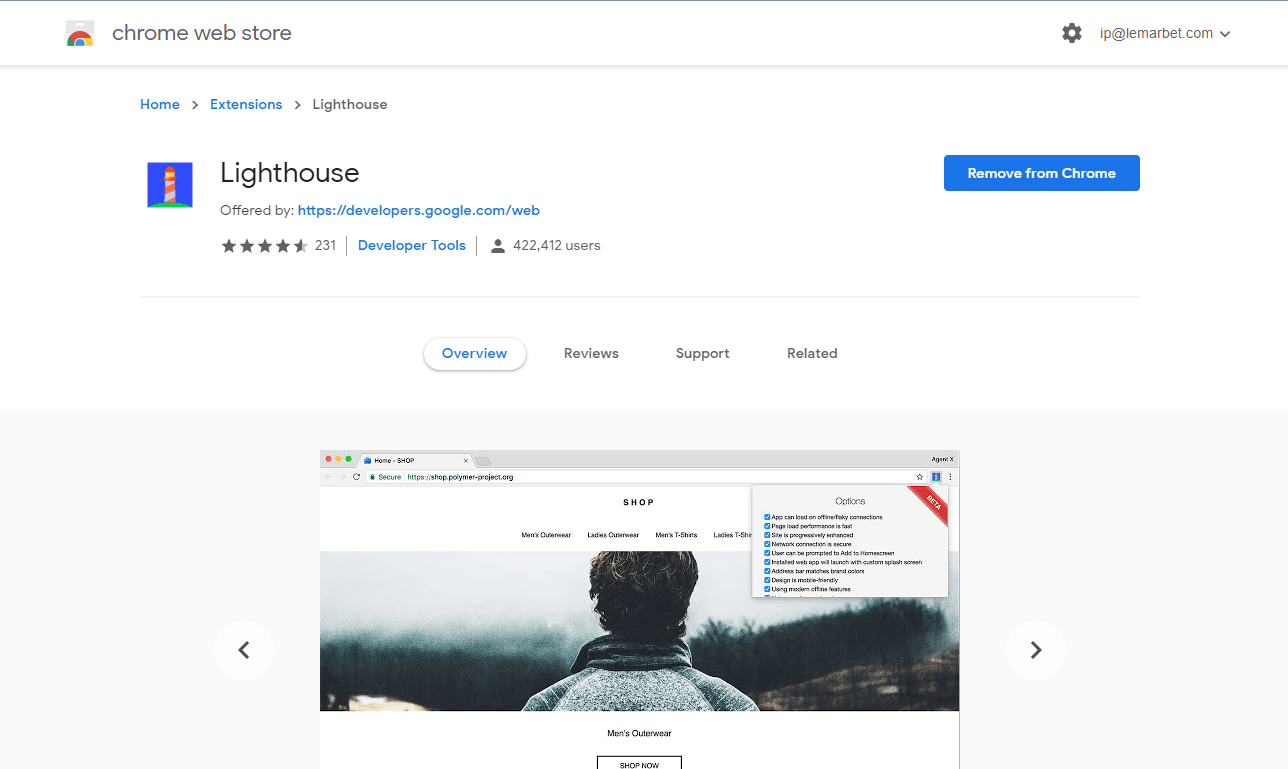Switch to the Reviews tab
The height and width of the screenshot is (769, 1288).
[591, 353]
